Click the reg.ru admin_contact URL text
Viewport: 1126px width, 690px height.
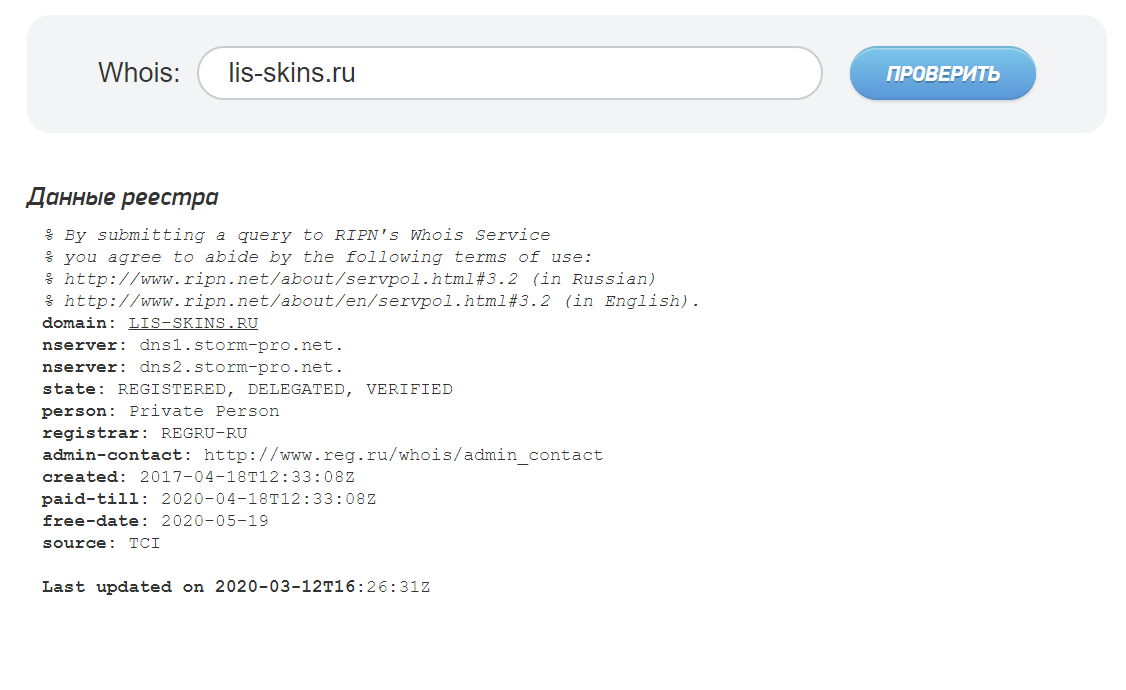click(404, 455)
